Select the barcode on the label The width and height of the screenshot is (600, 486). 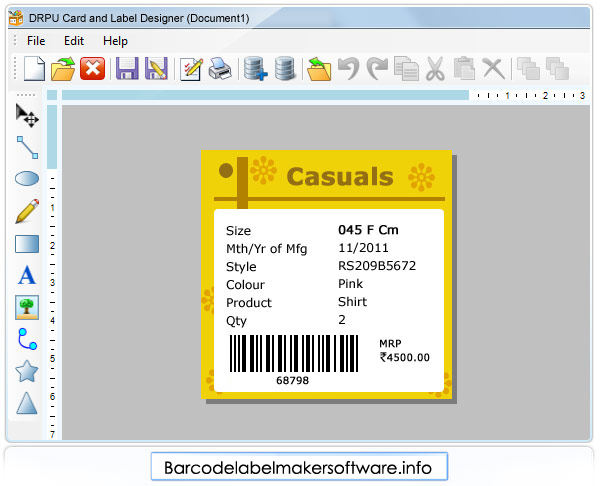[293, 353]
